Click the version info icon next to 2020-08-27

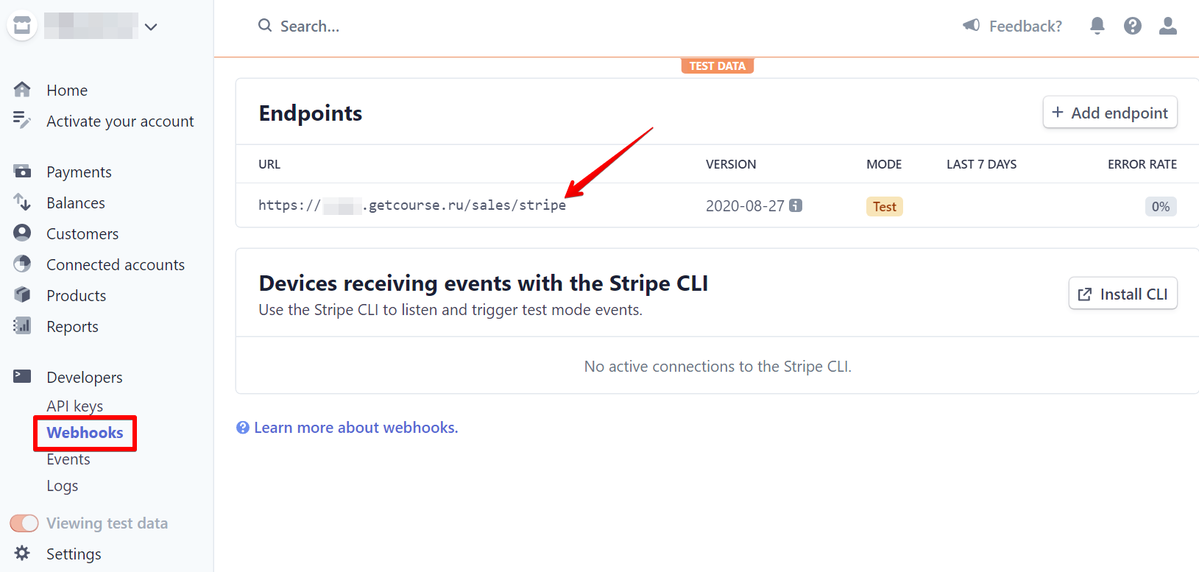point(796,206)
